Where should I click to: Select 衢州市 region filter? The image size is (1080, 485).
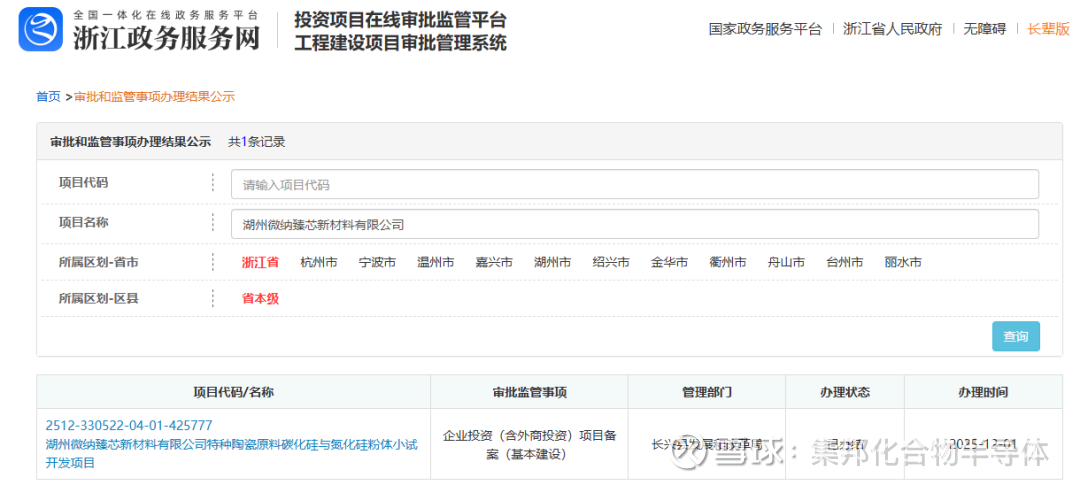728,262
